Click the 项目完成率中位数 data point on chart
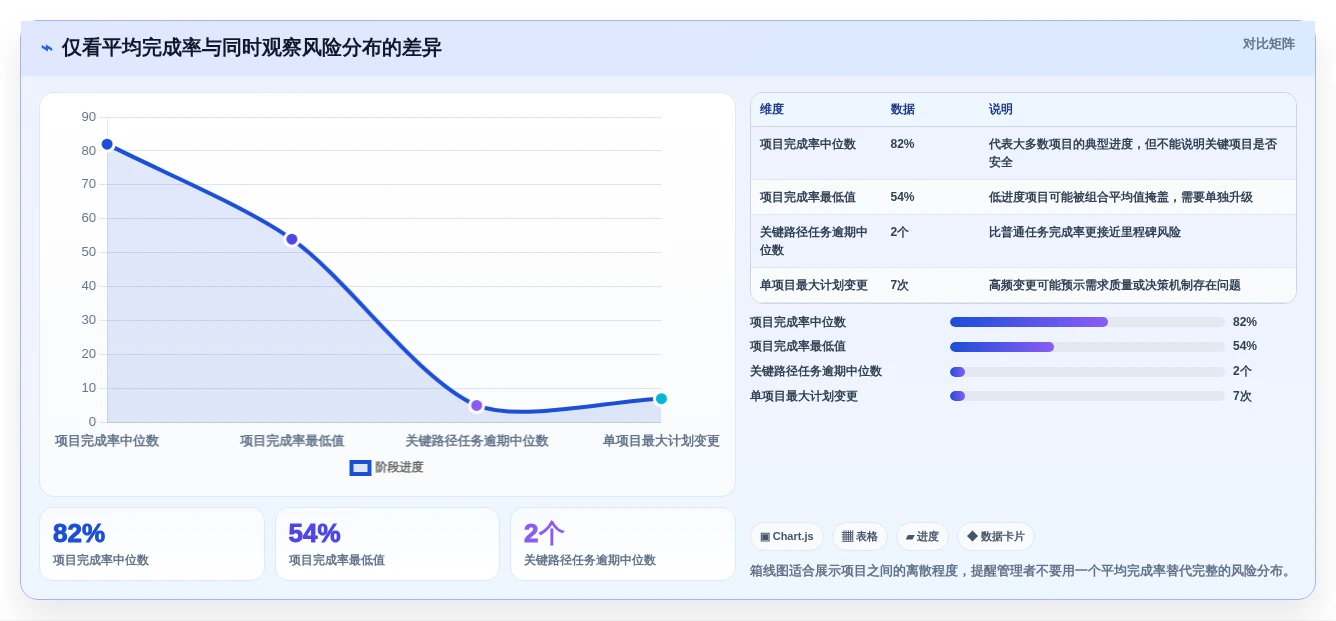This screenshot has width=1336, height=621. [x=107, y=144]
